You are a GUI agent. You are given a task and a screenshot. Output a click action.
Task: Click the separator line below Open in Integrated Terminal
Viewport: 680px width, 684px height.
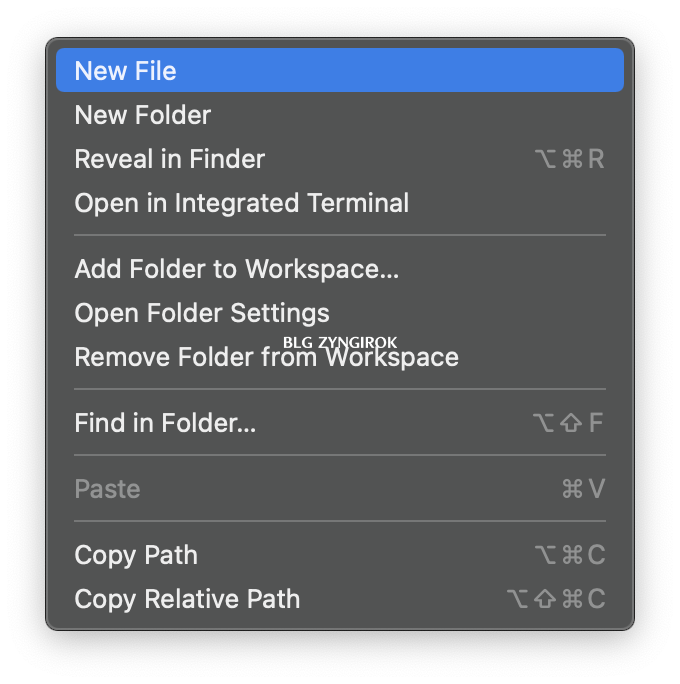(340, 235)
